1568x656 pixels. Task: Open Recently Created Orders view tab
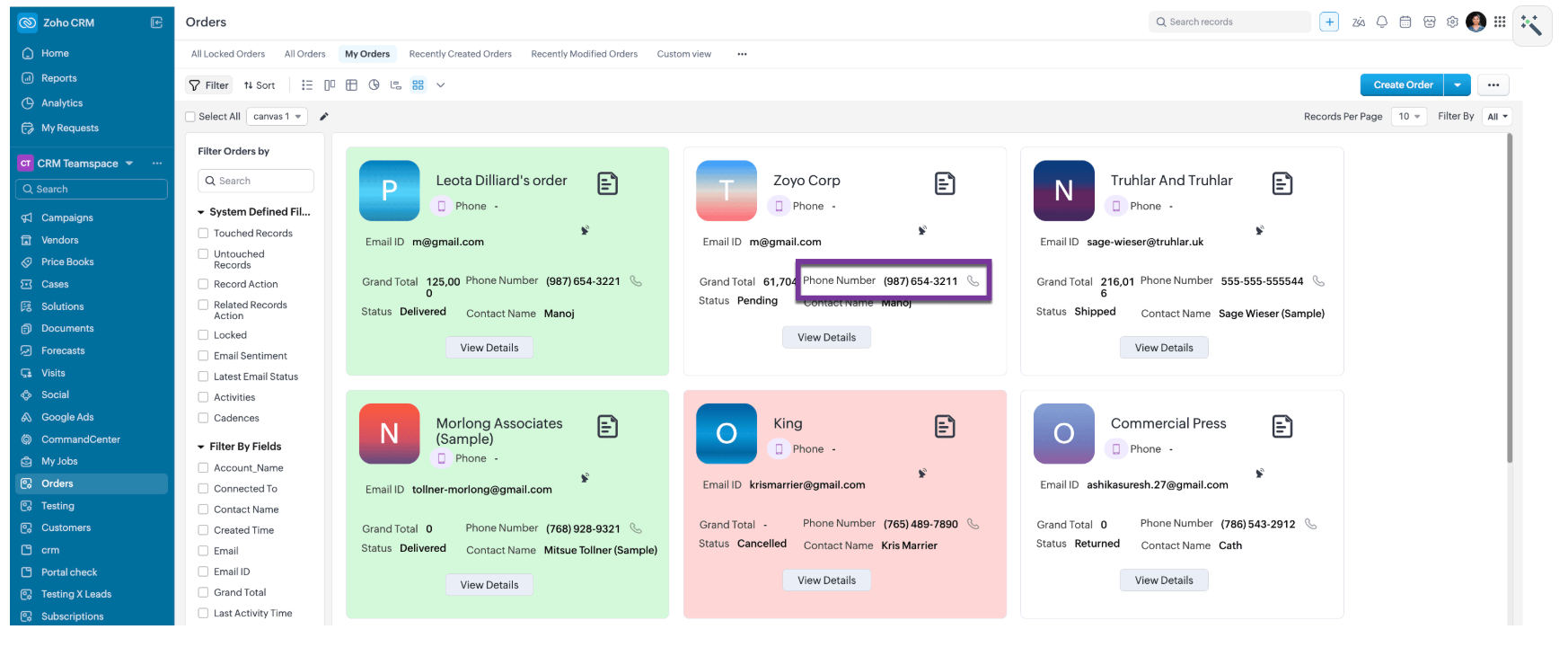pyautogui.click(x=460, y=54)
